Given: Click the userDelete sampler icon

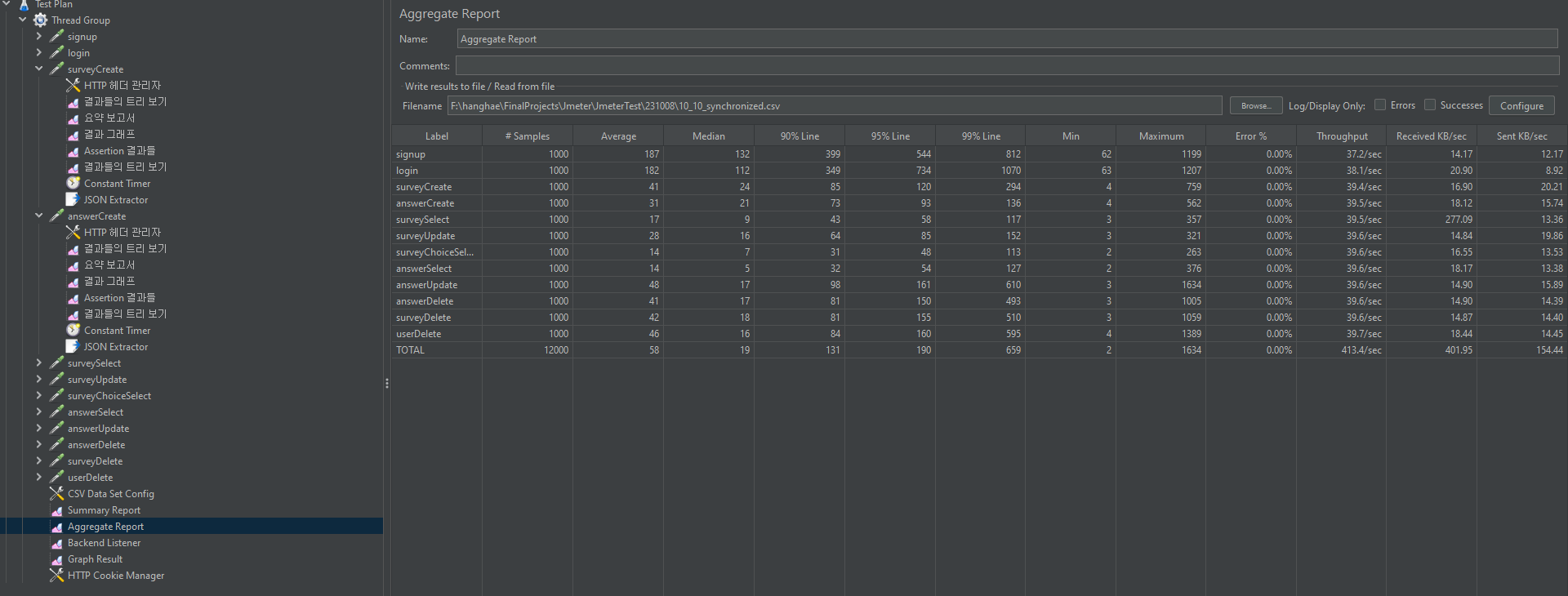Looking at the screenshot, I should (56, 477).
